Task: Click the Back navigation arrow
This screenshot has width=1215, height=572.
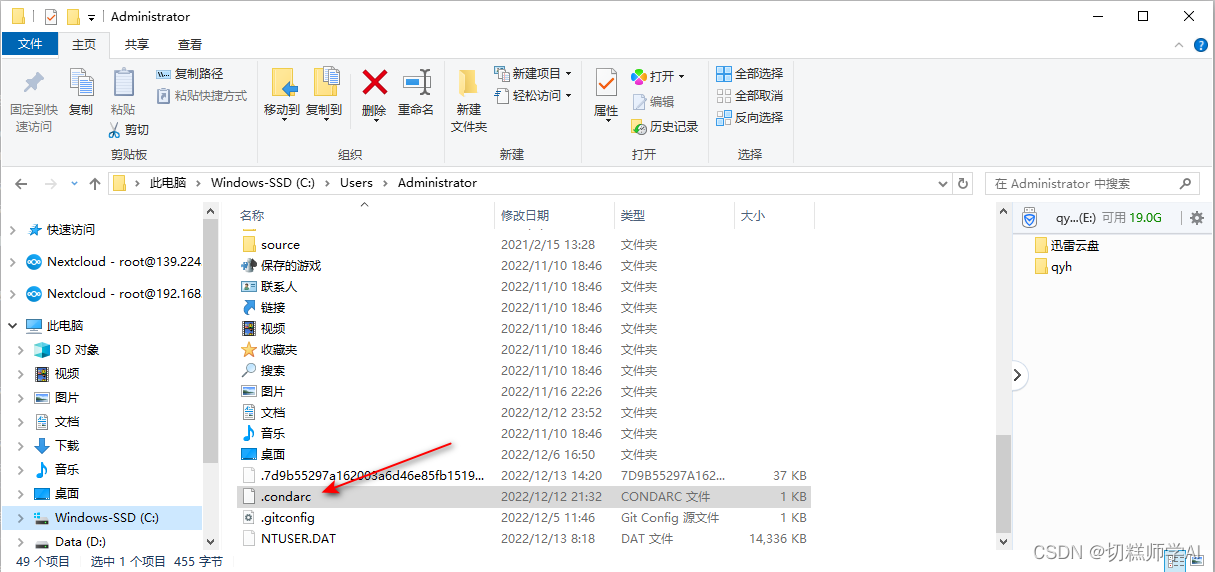Action: click(x=21, y=184)
